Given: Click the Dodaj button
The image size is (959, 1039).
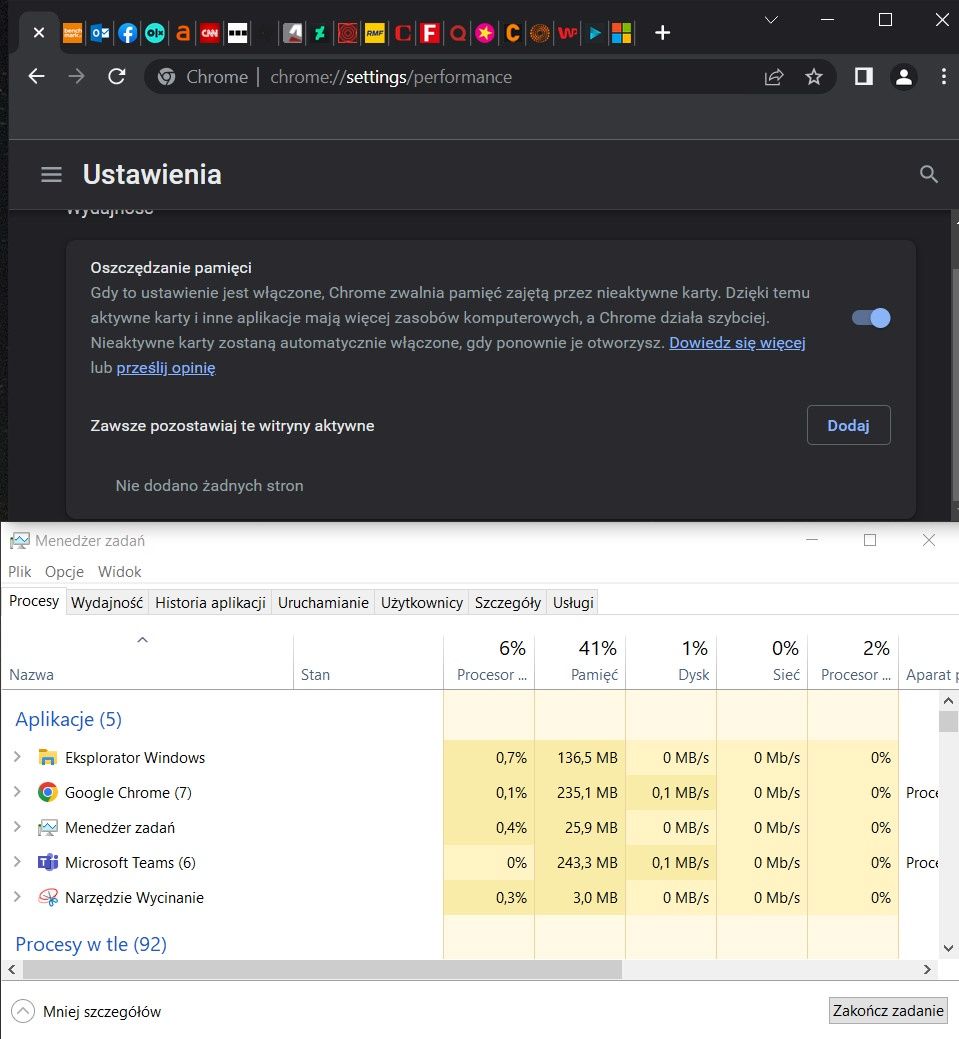Looking at the screenshot, I should [848, 425].
